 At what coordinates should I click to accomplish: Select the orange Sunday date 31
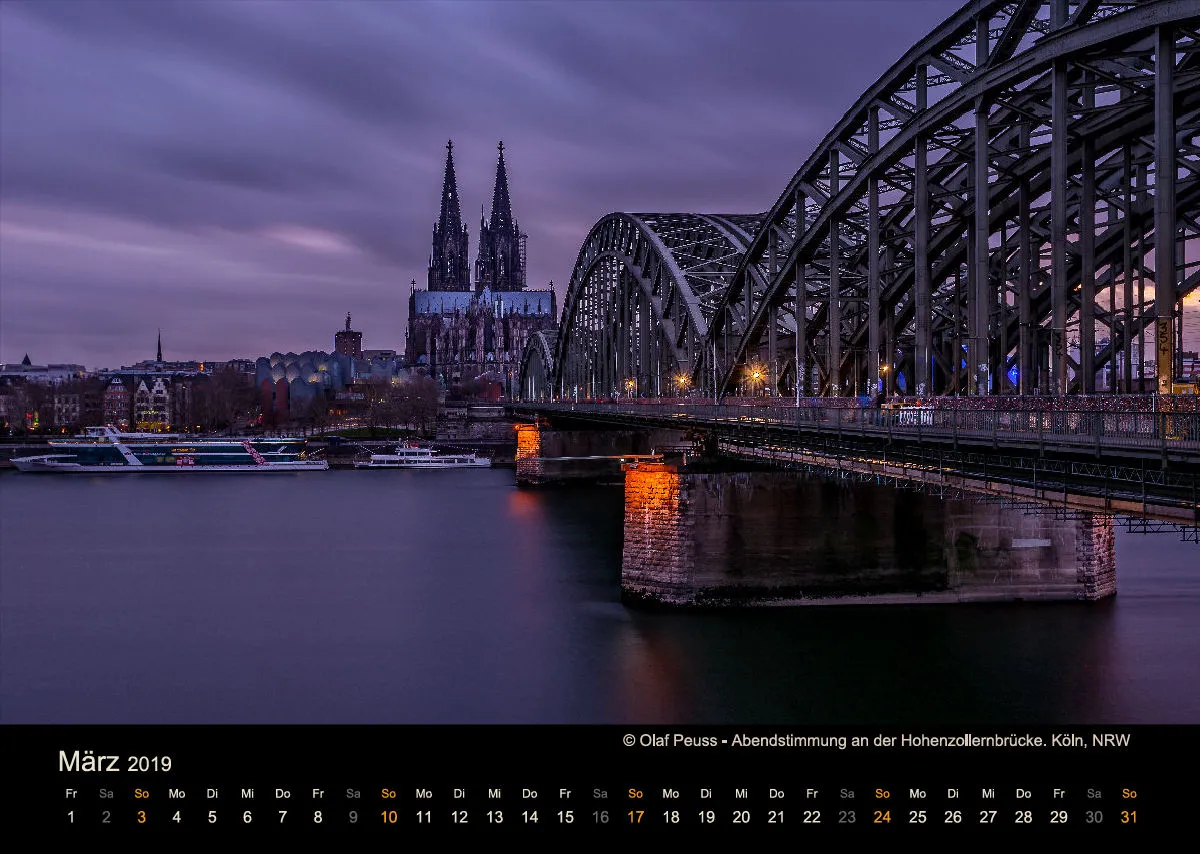pos(1129,817)
